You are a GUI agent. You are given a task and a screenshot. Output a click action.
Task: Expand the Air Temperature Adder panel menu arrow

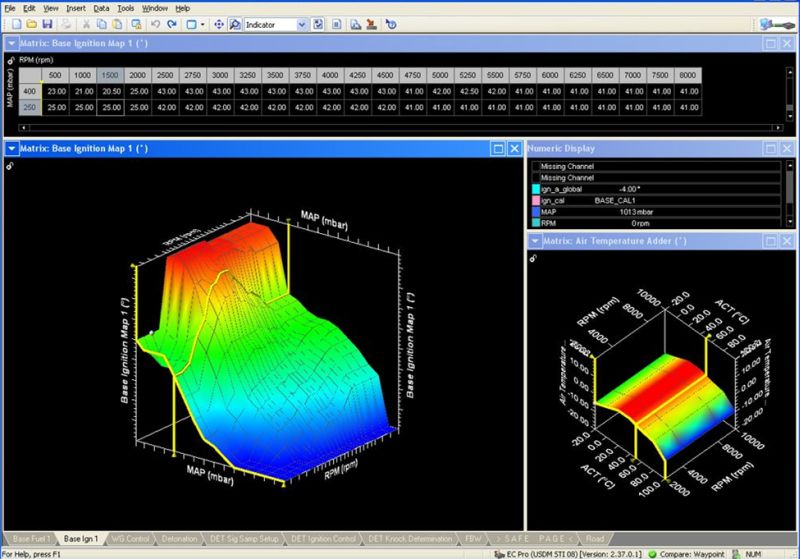(533, 241)
